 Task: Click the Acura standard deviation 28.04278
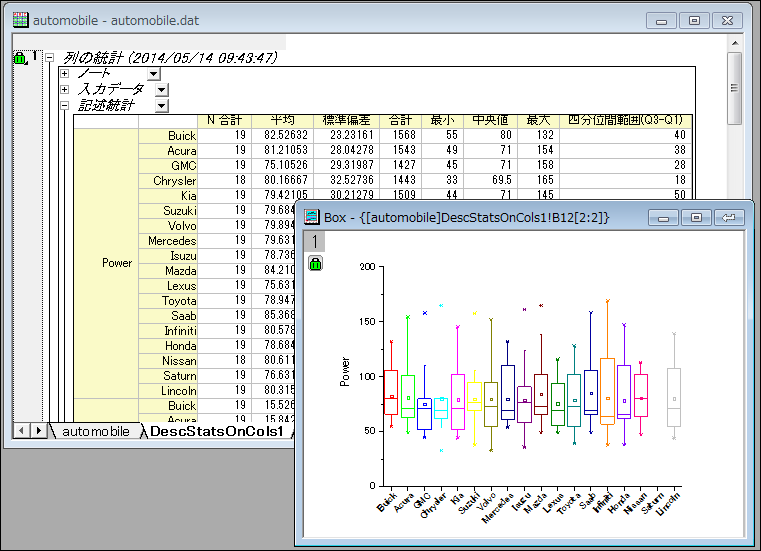coord(351,150)
